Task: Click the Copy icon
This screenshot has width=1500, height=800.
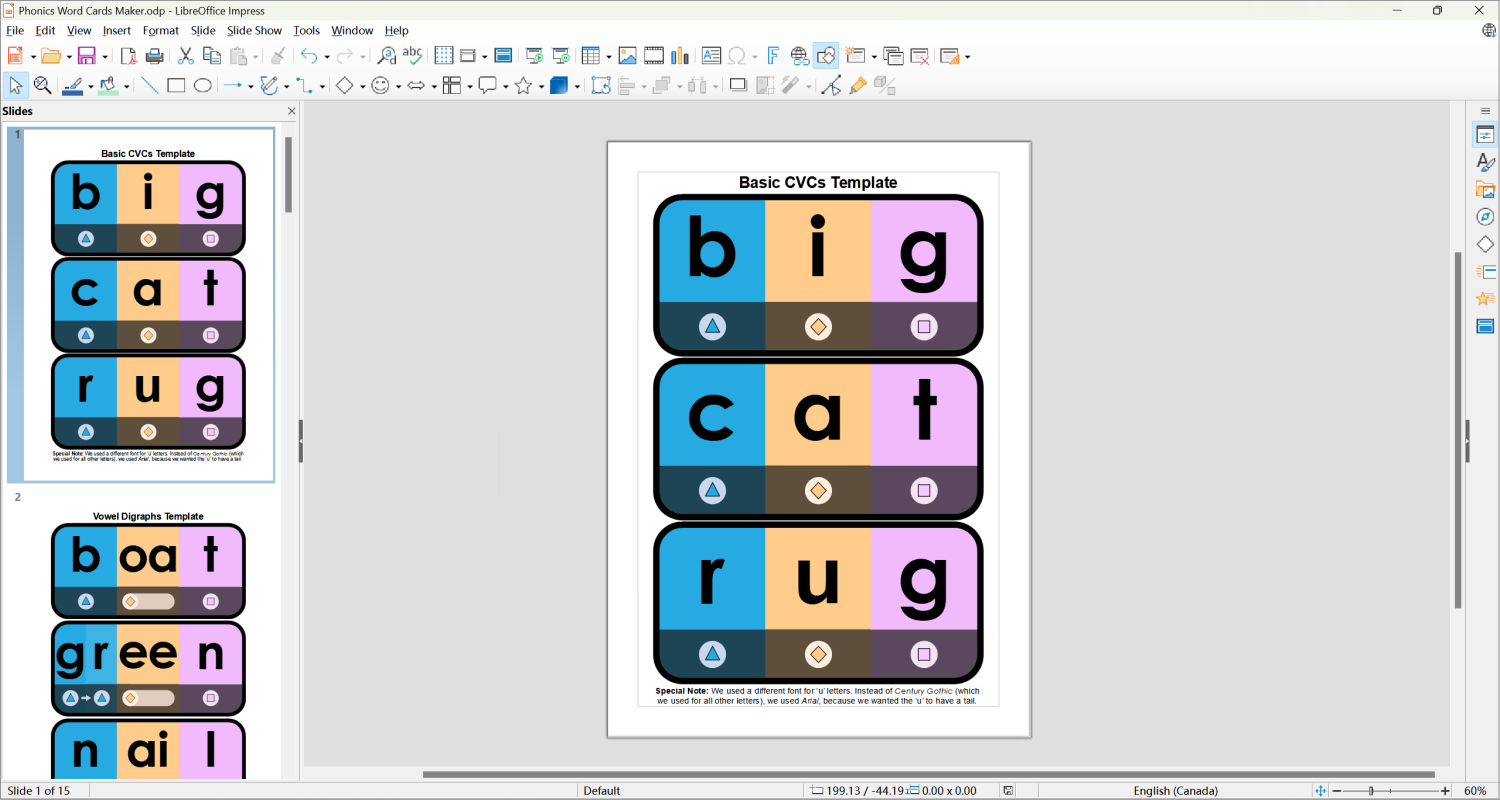Action: pos(211,56)
